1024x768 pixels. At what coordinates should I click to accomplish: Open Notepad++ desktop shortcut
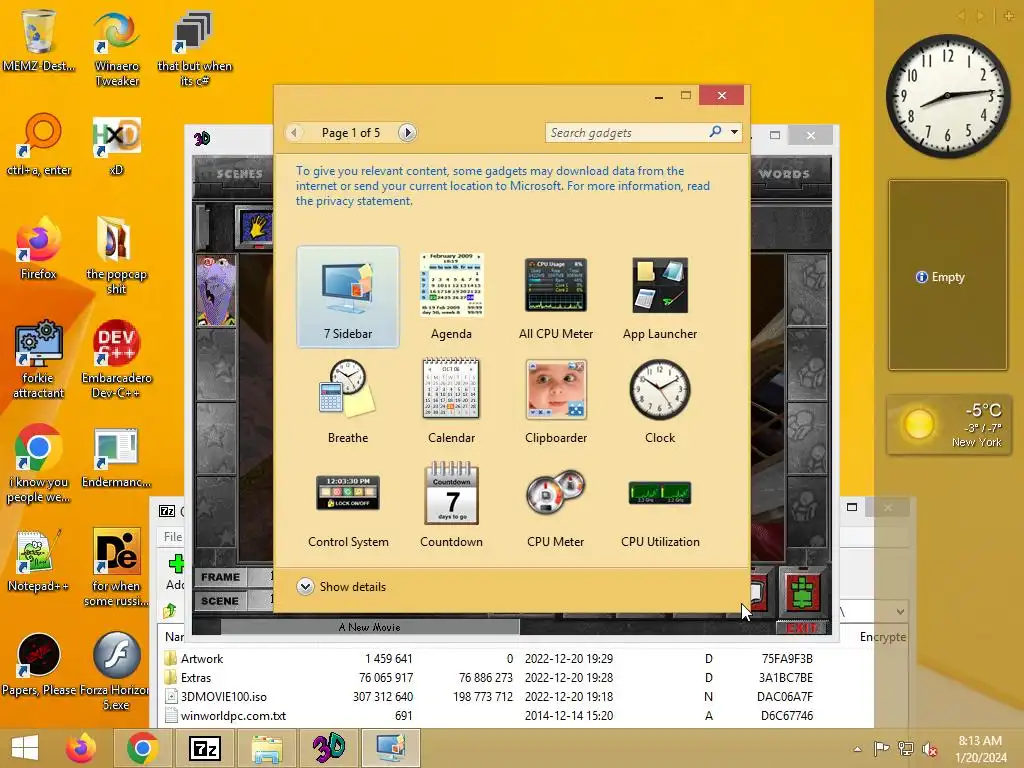click(38, 560)
